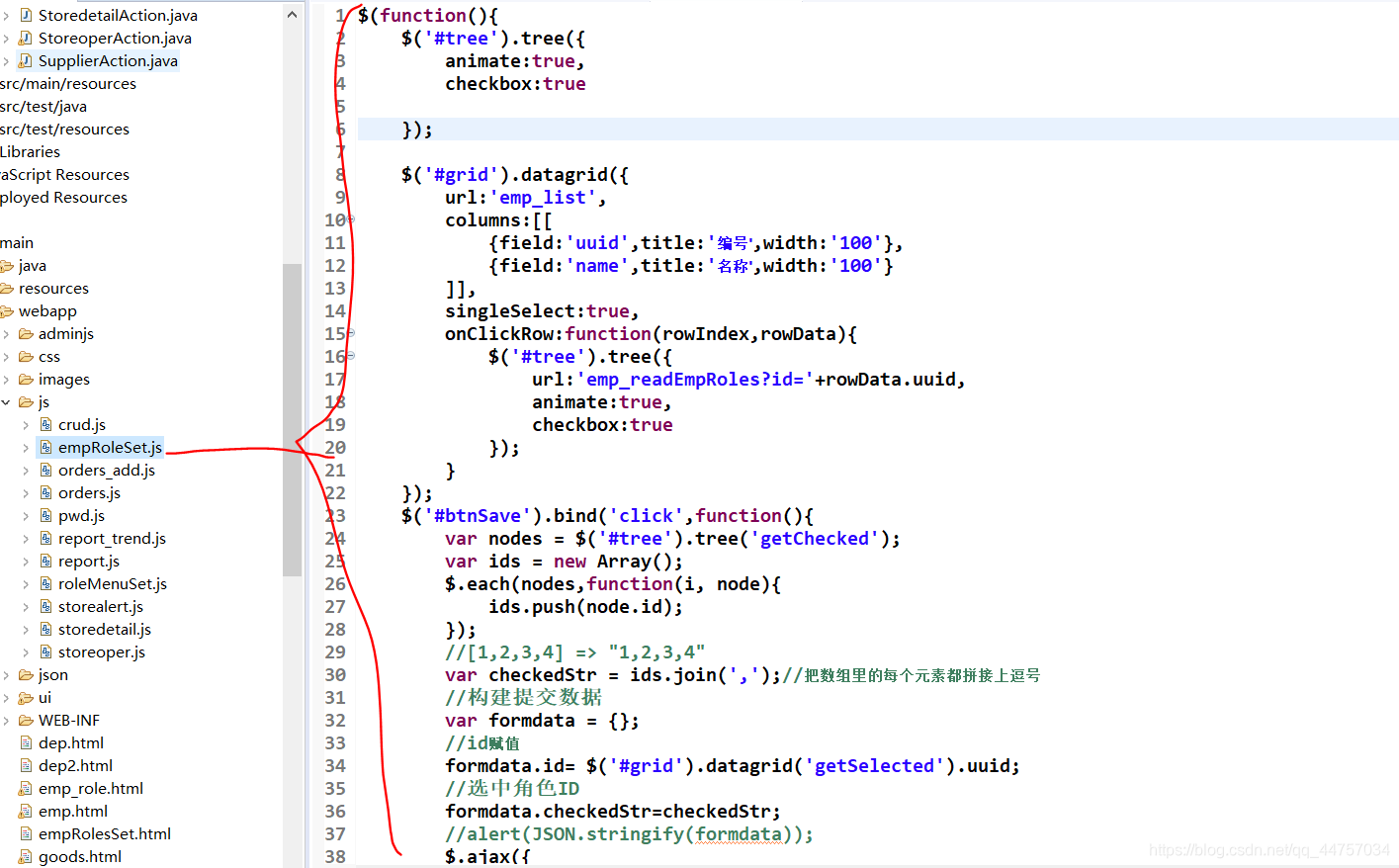Click 'getSelected' string on line 34

(x=874, y=765)
